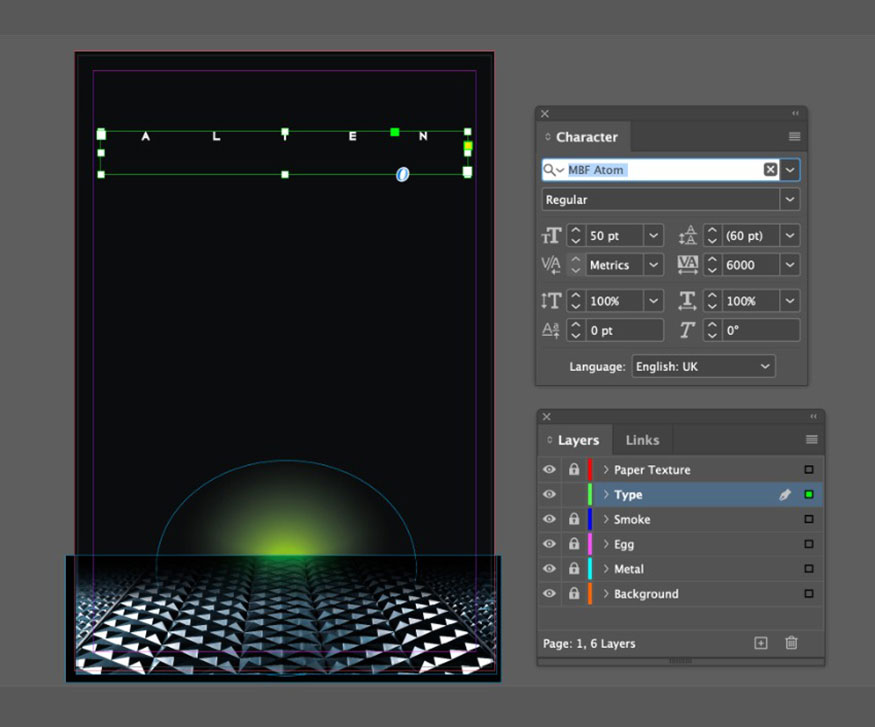The height and width of the screenshot is (727, 875).
Task: Click the tracking 6000 field
Action: click(751, 265)
